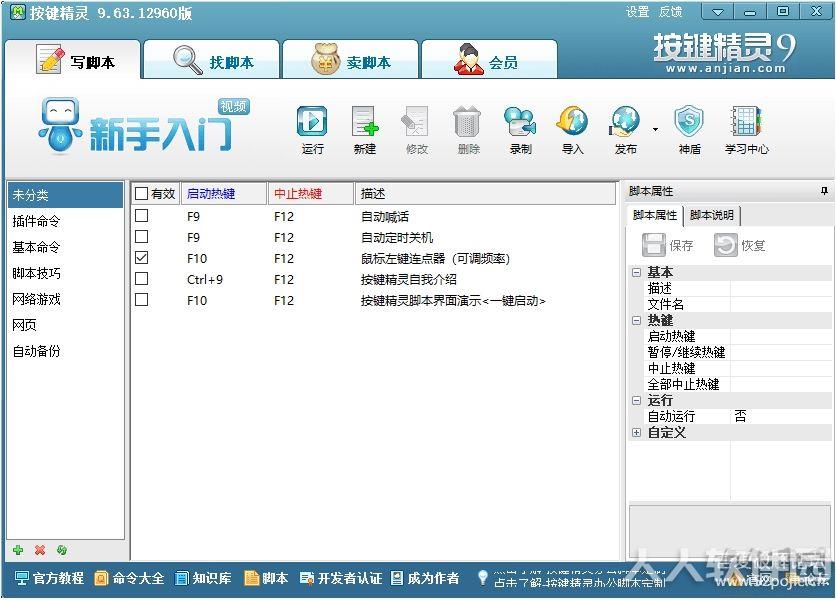
Task: Open 反馈 in the title bar
Action: point(670,12)
